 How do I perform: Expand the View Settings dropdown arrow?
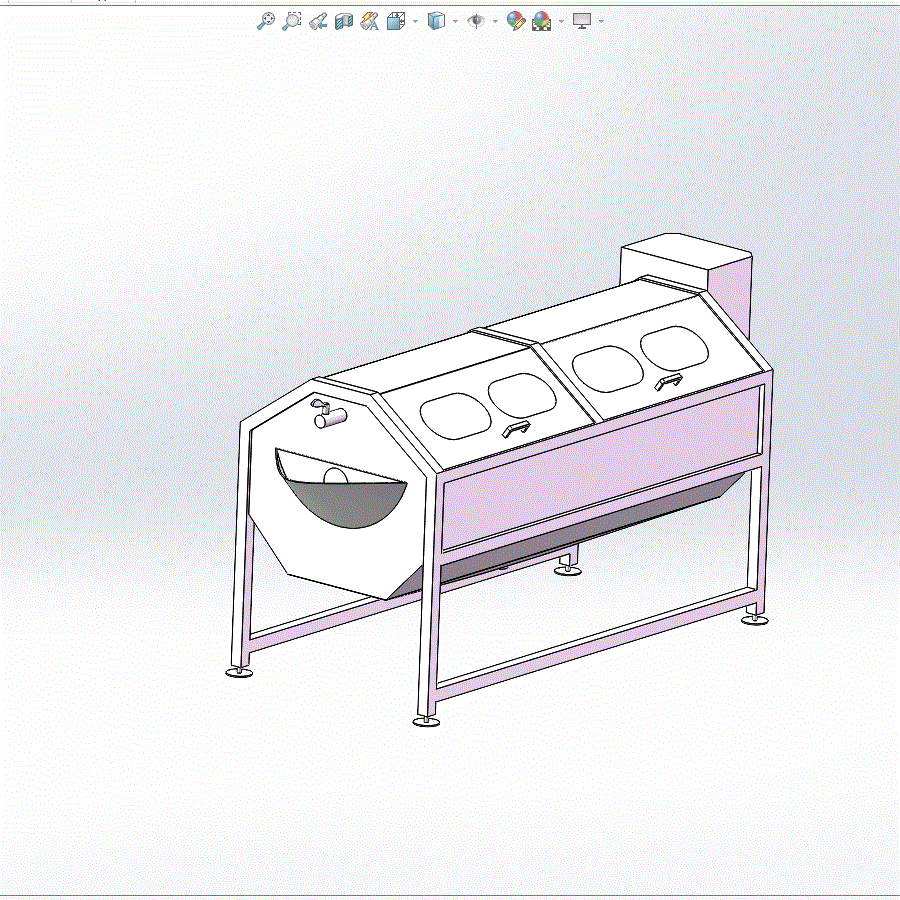coord(601,22)
